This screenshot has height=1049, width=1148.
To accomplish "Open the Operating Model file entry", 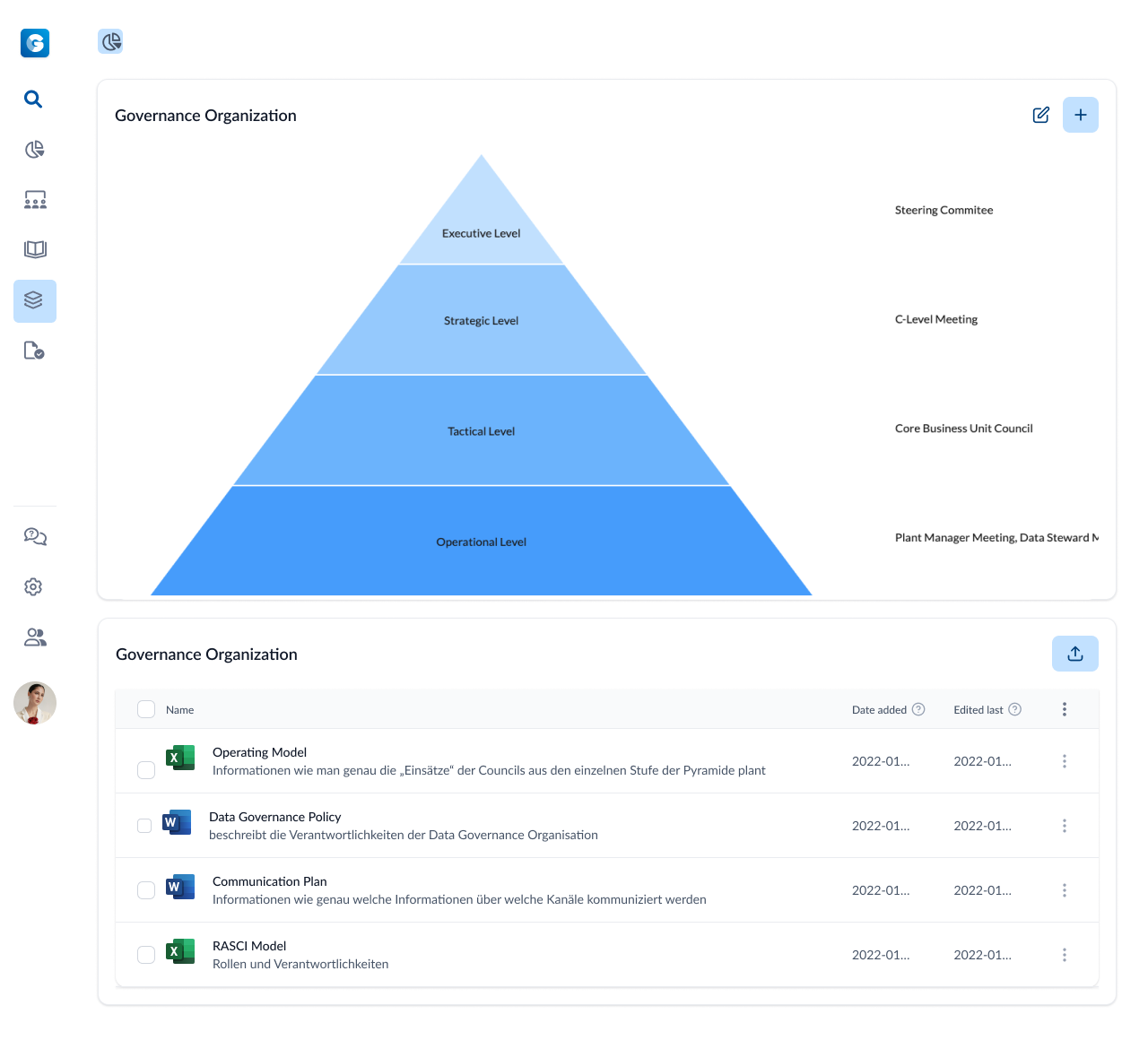I will pos(259,752).
